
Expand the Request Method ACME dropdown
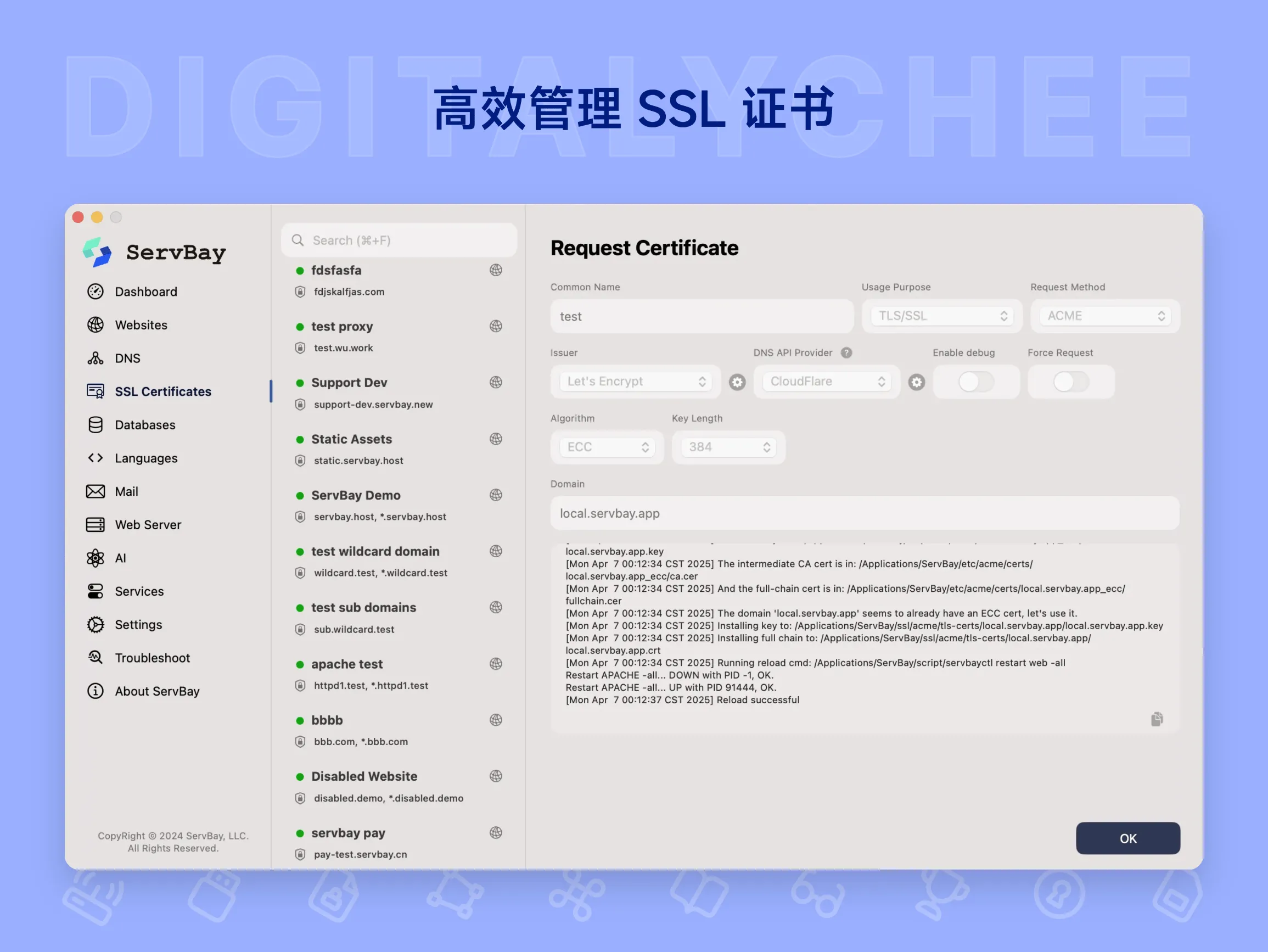point(1105,316)
